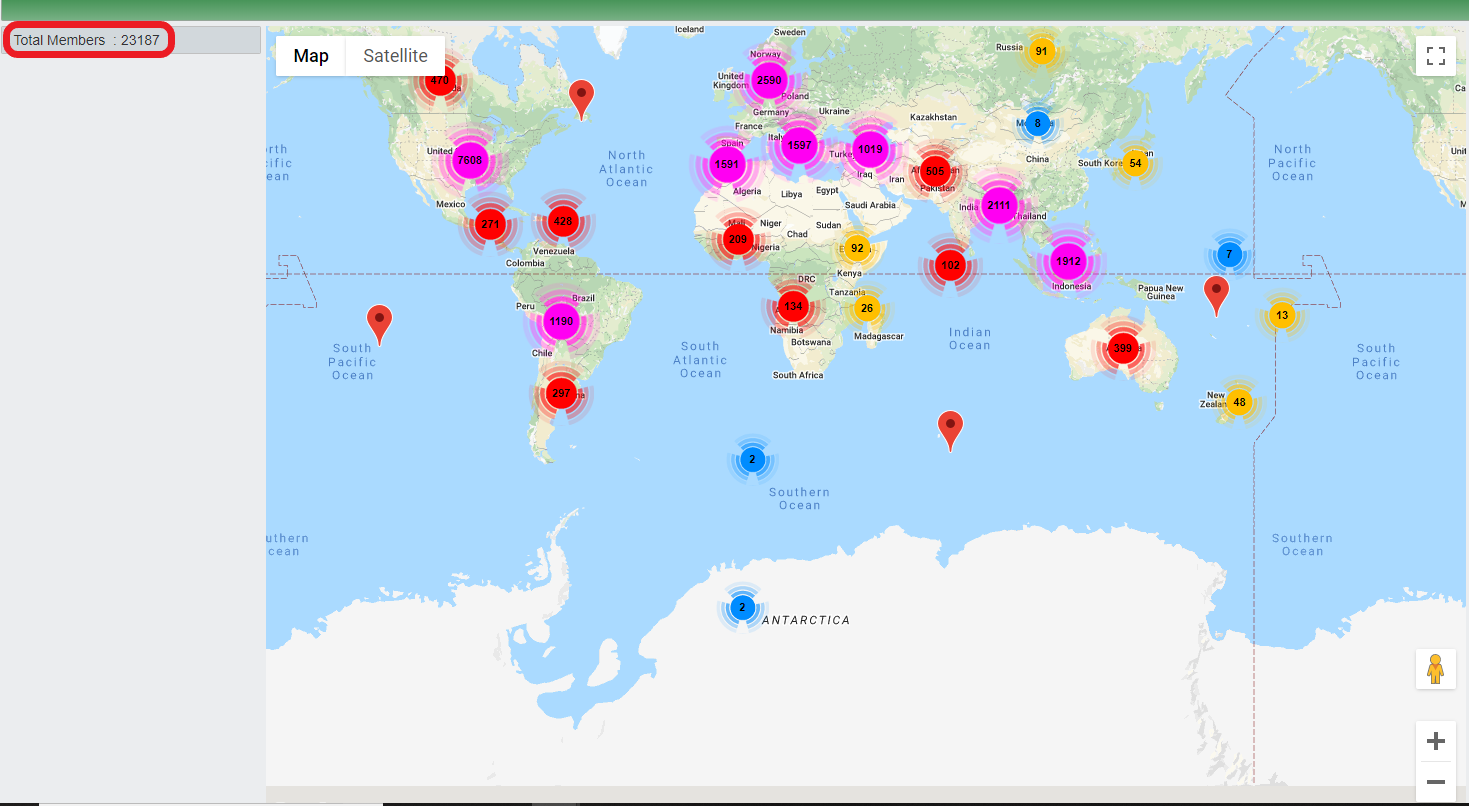This screenshot has height=806, width=1469.
Task: Zoom out with the minus button
Action: pyautogui.click(x=1435, y=782)
